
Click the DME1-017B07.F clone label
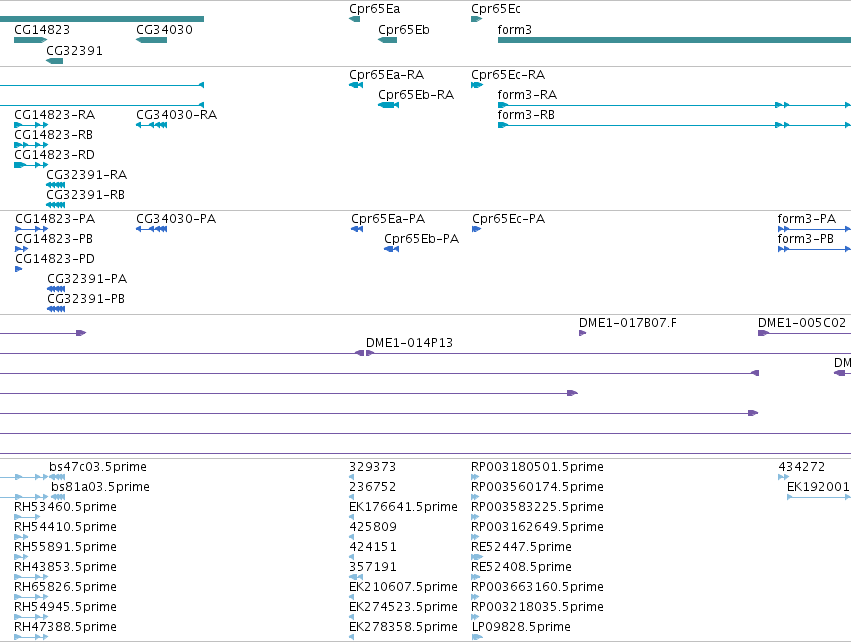coord(628,323)
